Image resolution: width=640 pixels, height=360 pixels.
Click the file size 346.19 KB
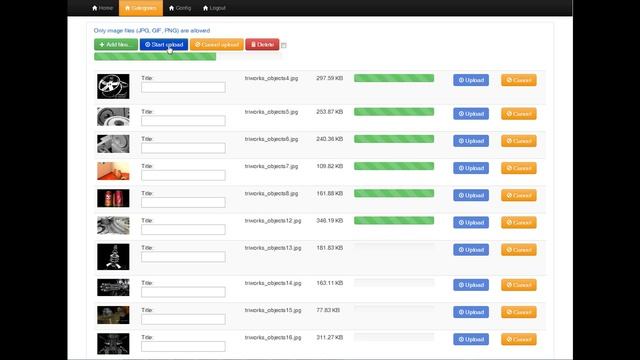(x=330, y=220)
